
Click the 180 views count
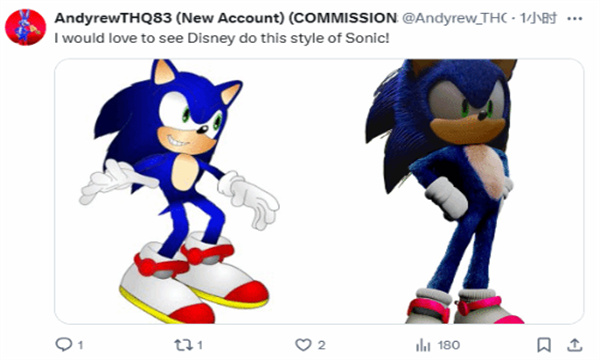(x=449, y=345)
